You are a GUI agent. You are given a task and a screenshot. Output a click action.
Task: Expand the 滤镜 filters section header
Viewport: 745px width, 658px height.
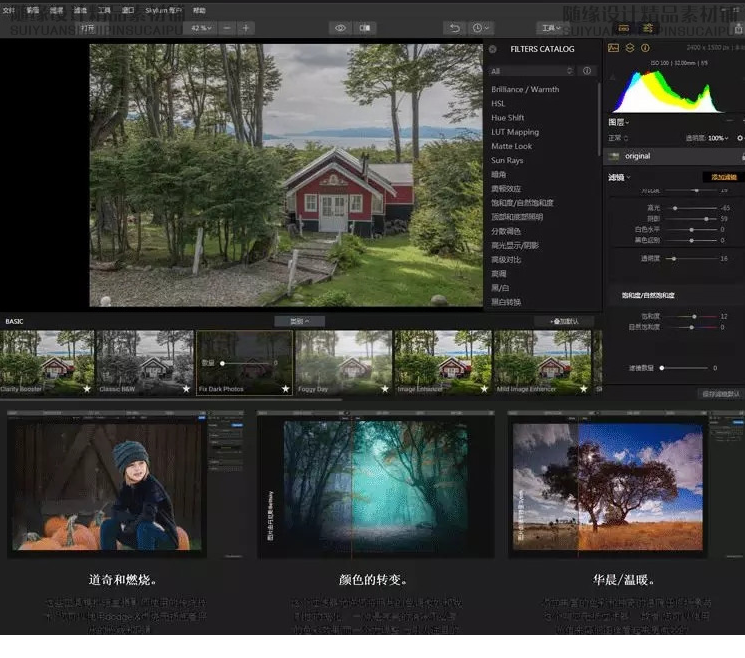(619, 178)
